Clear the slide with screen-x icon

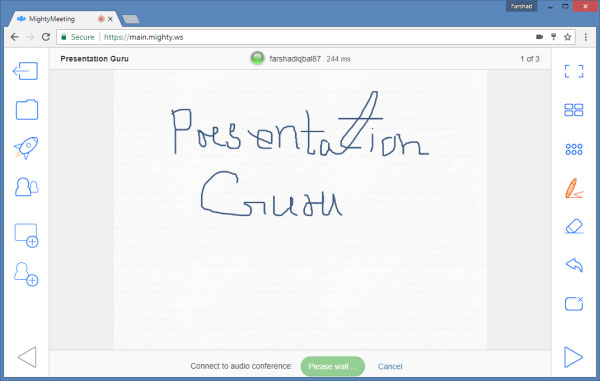click(574, 304)
